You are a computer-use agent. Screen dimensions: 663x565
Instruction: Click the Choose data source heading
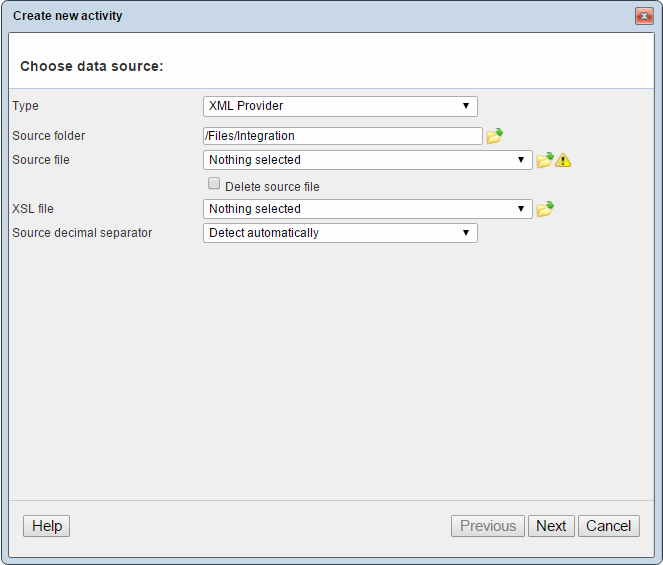pyautogui.click(x=92, y=66)
